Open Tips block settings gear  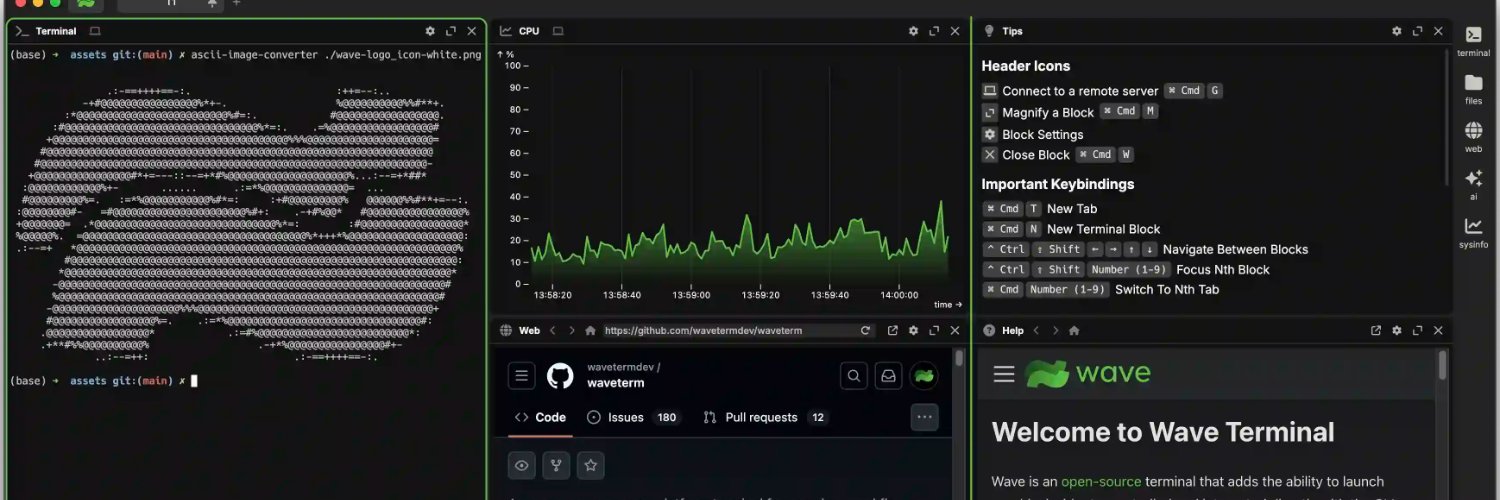pos(1397,31)
